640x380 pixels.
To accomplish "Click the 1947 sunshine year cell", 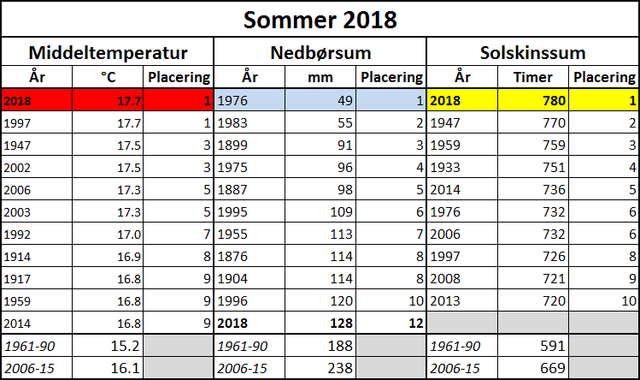I will coord(462,122).
